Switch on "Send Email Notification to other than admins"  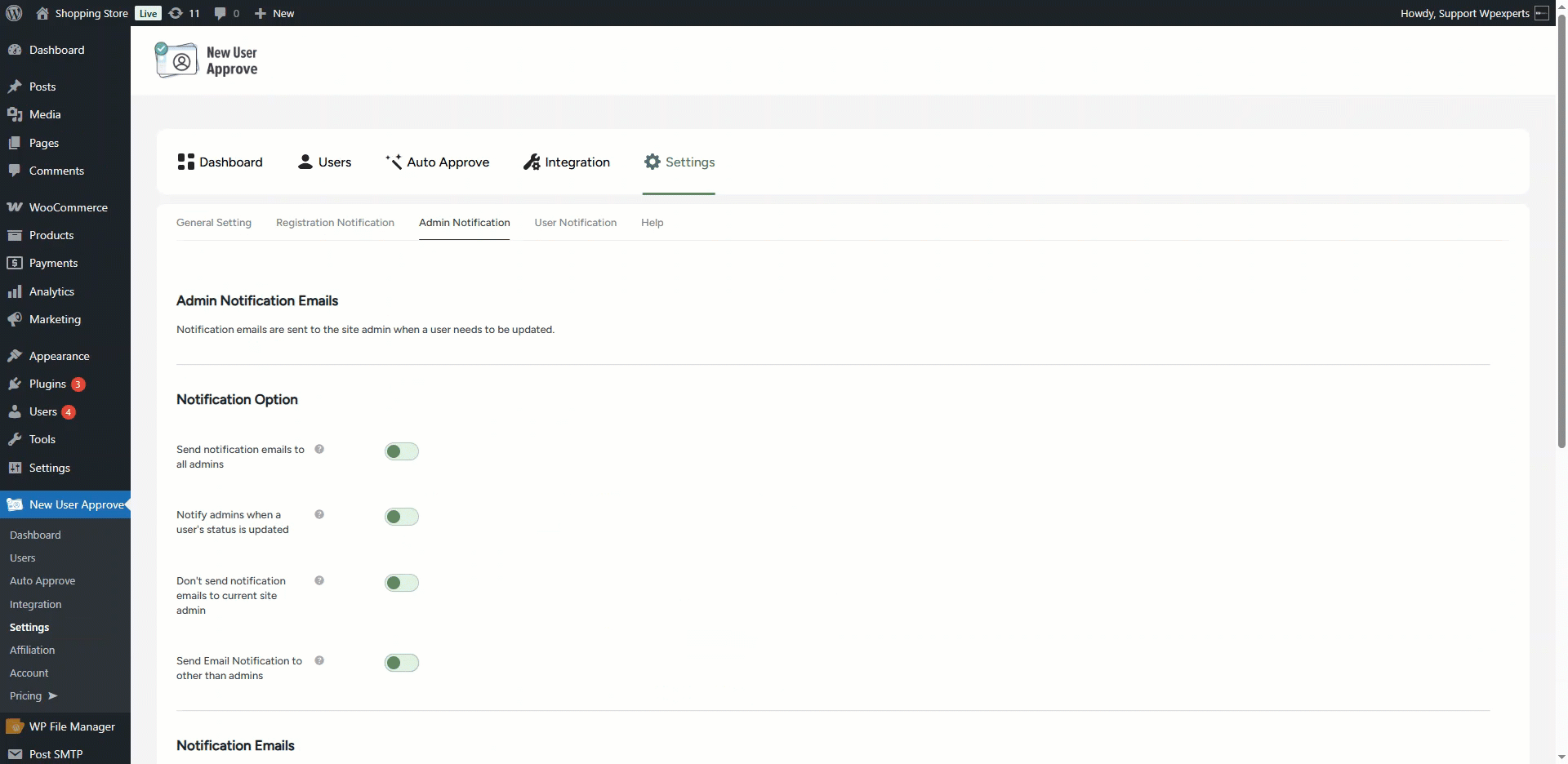401,663
